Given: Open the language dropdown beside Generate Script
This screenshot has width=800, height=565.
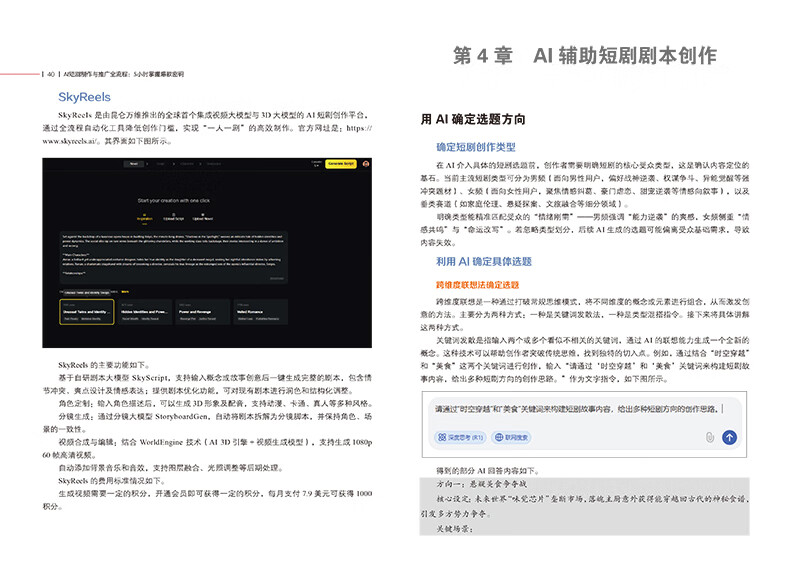Looking at the screenshot, I should pyautogui.click(x=317, y=163).
